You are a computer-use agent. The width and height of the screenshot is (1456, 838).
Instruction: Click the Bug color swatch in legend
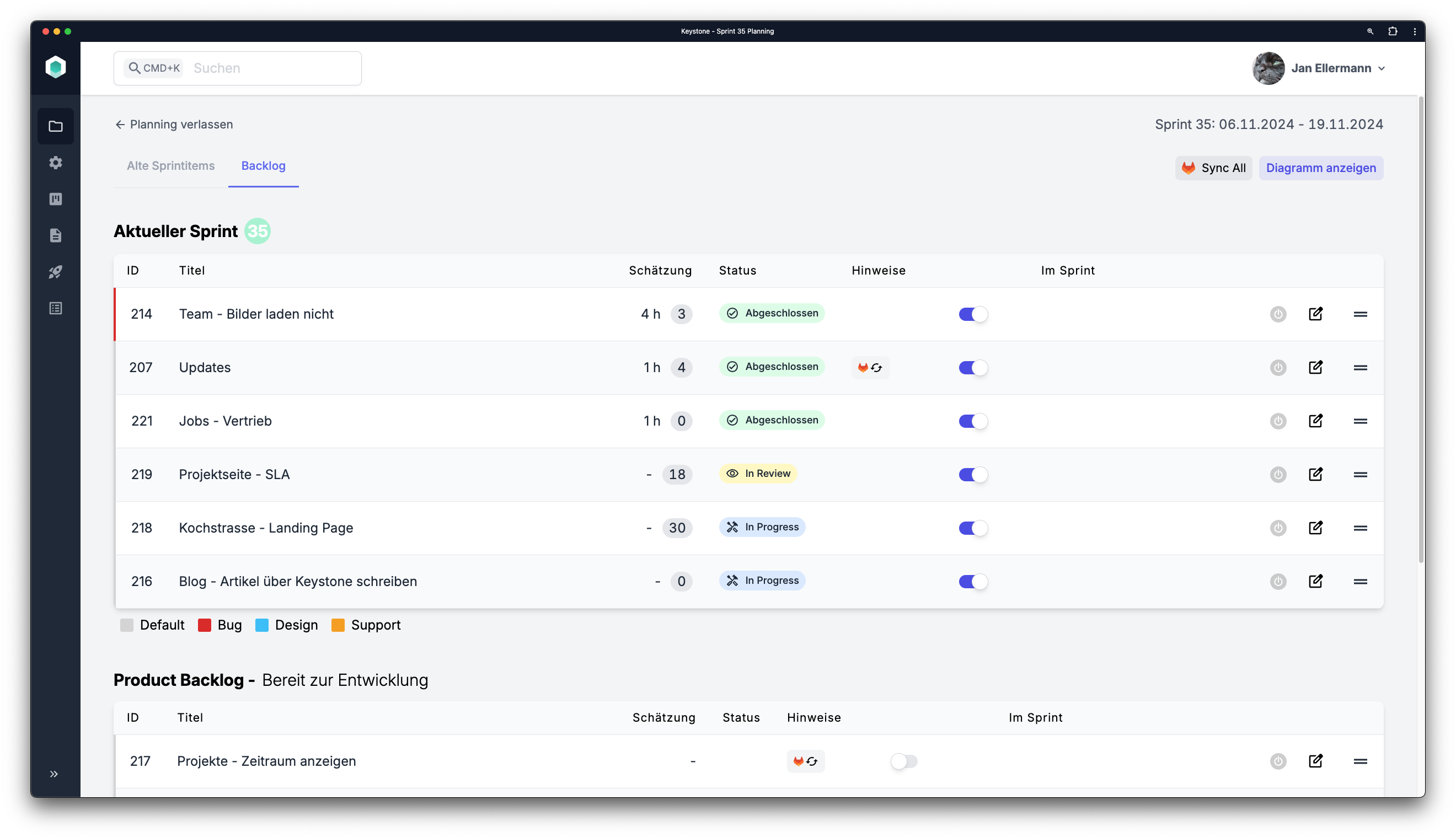coord(204,625)
